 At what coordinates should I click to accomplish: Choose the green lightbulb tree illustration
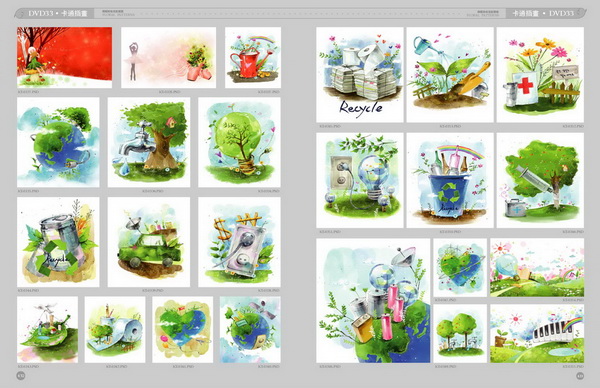click(x=239, y=142)
